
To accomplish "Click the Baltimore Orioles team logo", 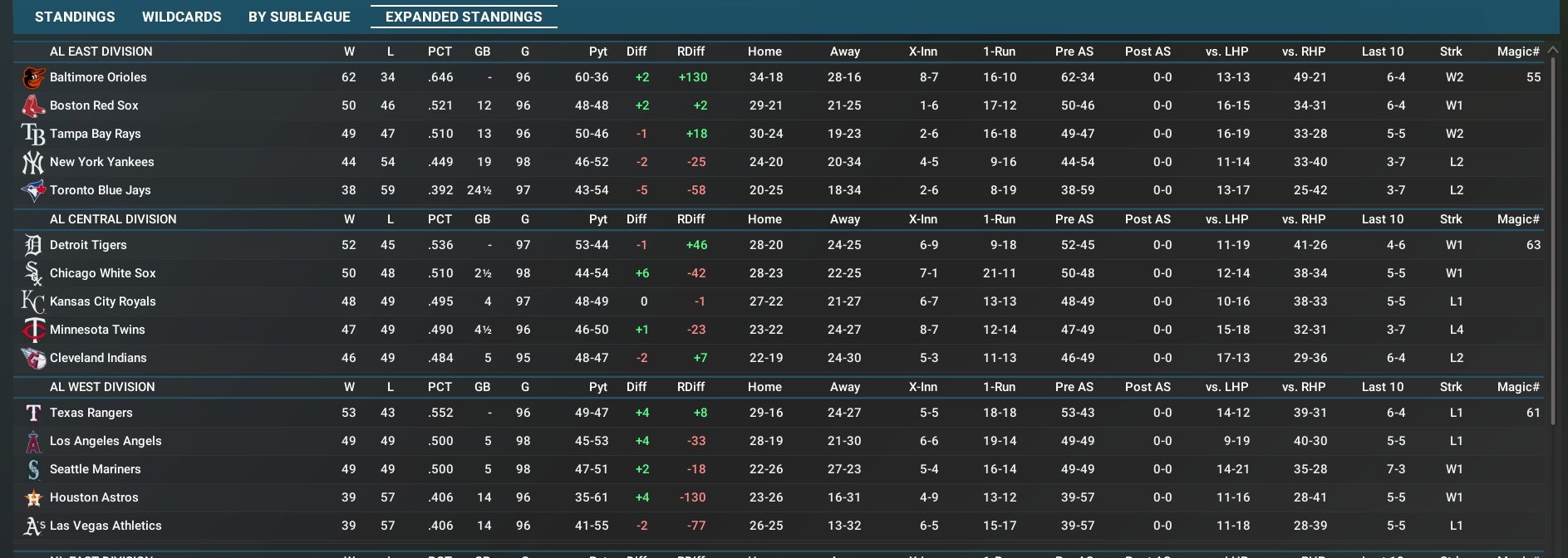I will click(x=33, y=77).
